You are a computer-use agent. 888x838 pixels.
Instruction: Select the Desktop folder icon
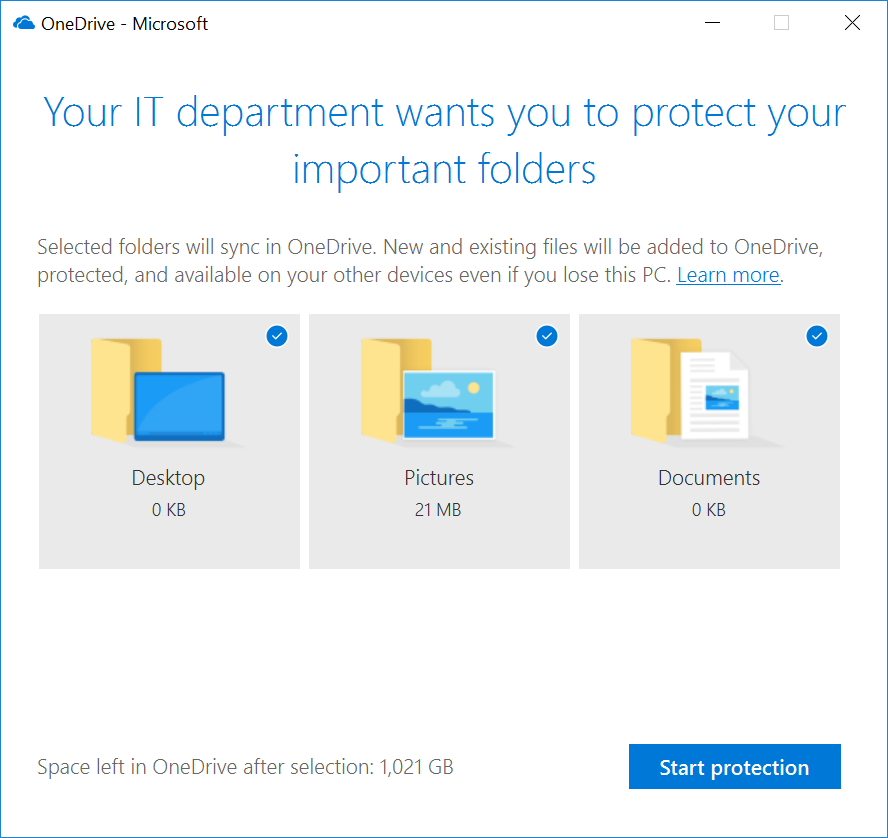click(159, 391)
